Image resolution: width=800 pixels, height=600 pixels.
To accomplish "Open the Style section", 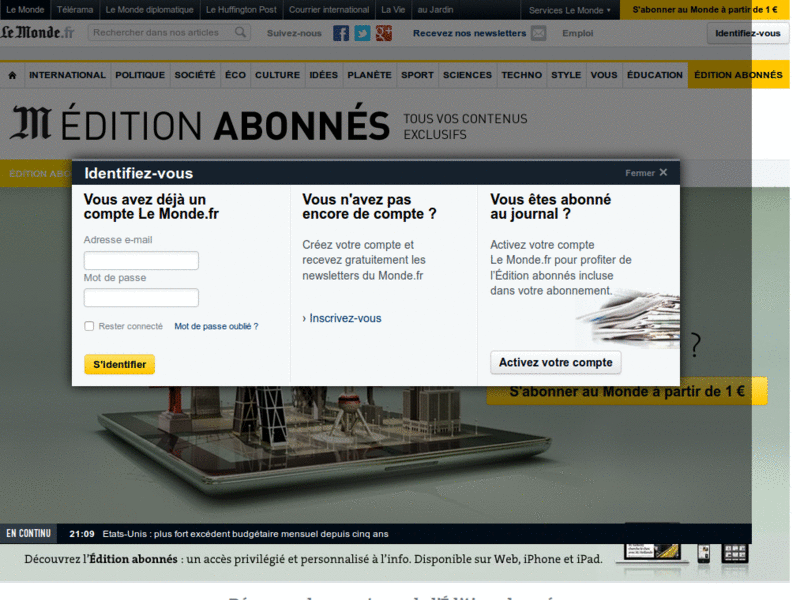I will pyautogui.click(x=566, y=75).
